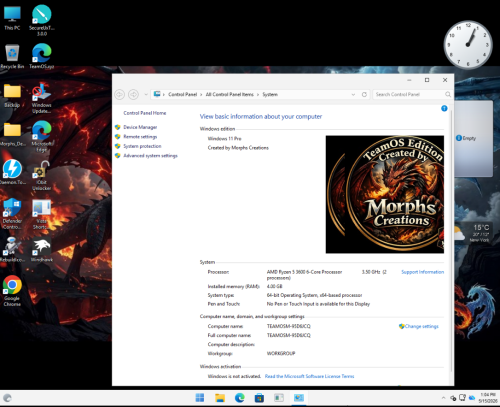Open File Explorer from the taskbar

click(220, 398)
